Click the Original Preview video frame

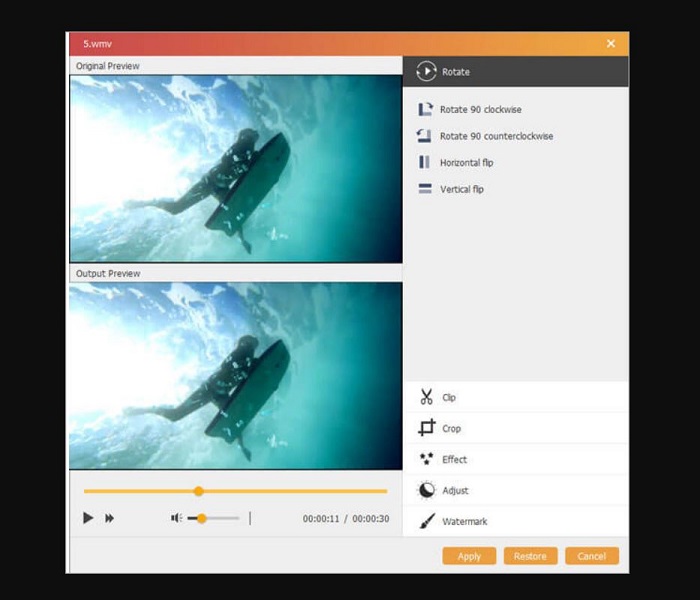pos(236,169)
